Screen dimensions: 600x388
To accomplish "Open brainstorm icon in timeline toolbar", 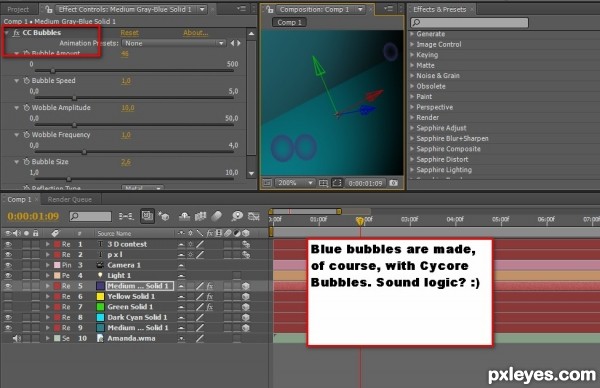I will pos(237,216).
